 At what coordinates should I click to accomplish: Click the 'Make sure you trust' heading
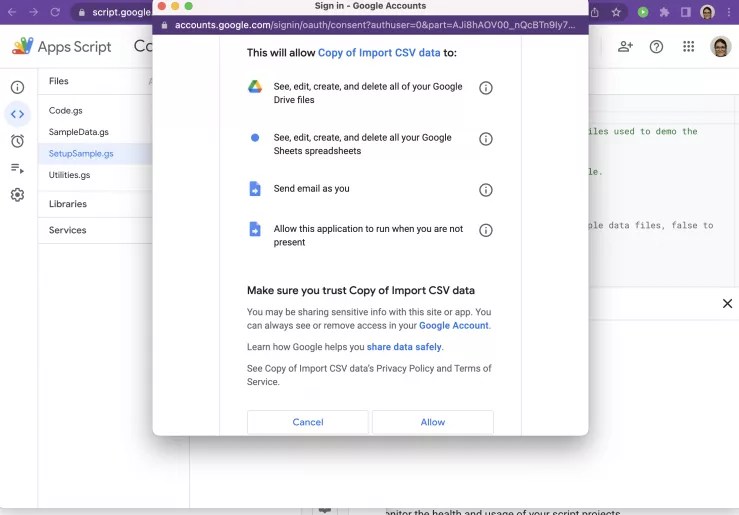361,290
